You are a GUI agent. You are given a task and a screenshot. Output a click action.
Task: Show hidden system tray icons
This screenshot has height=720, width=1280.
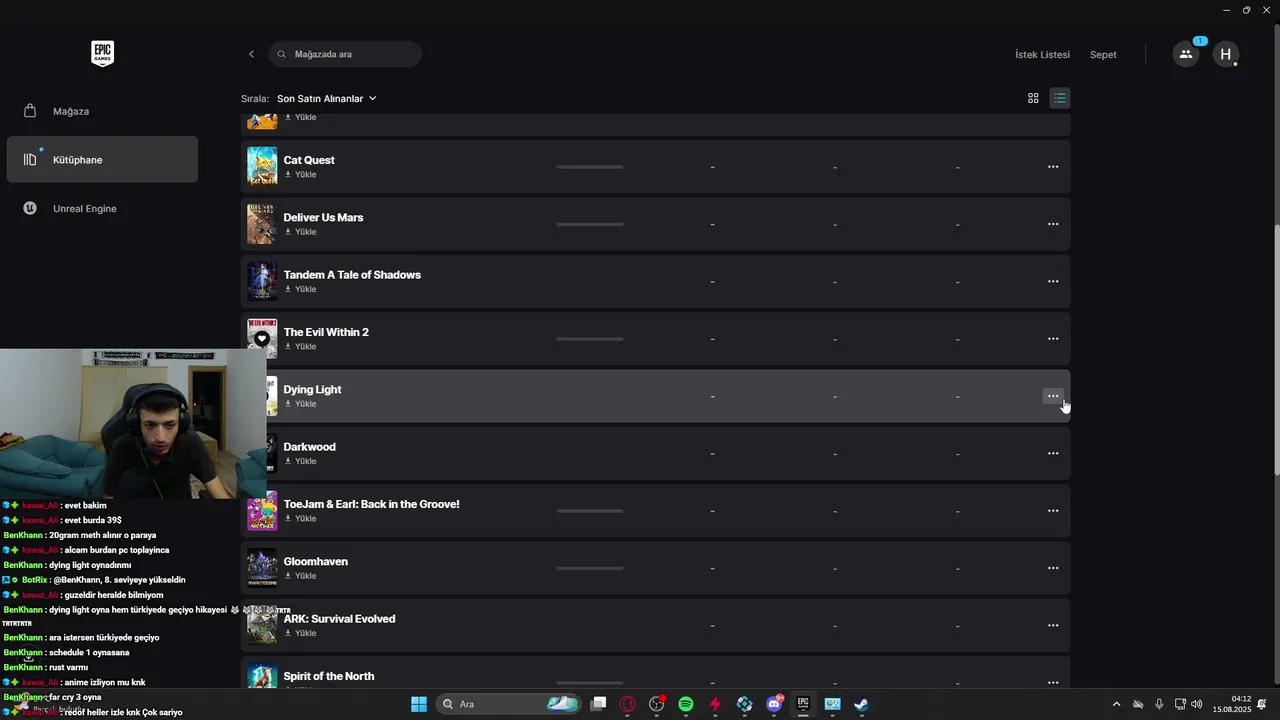[1117, 704]
